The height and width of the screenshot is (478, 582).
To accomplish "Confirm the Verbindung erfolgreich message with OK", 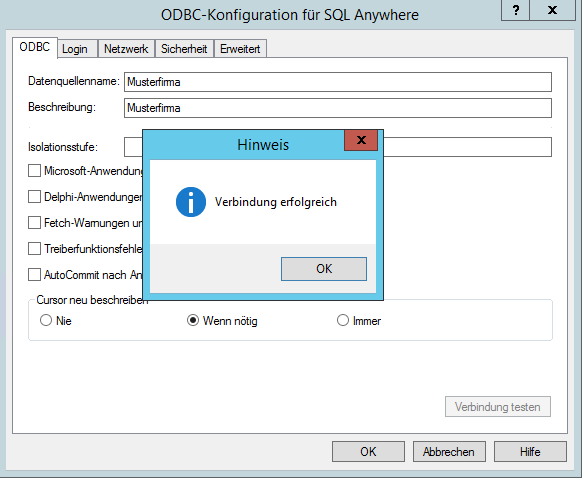I will 324,269.
